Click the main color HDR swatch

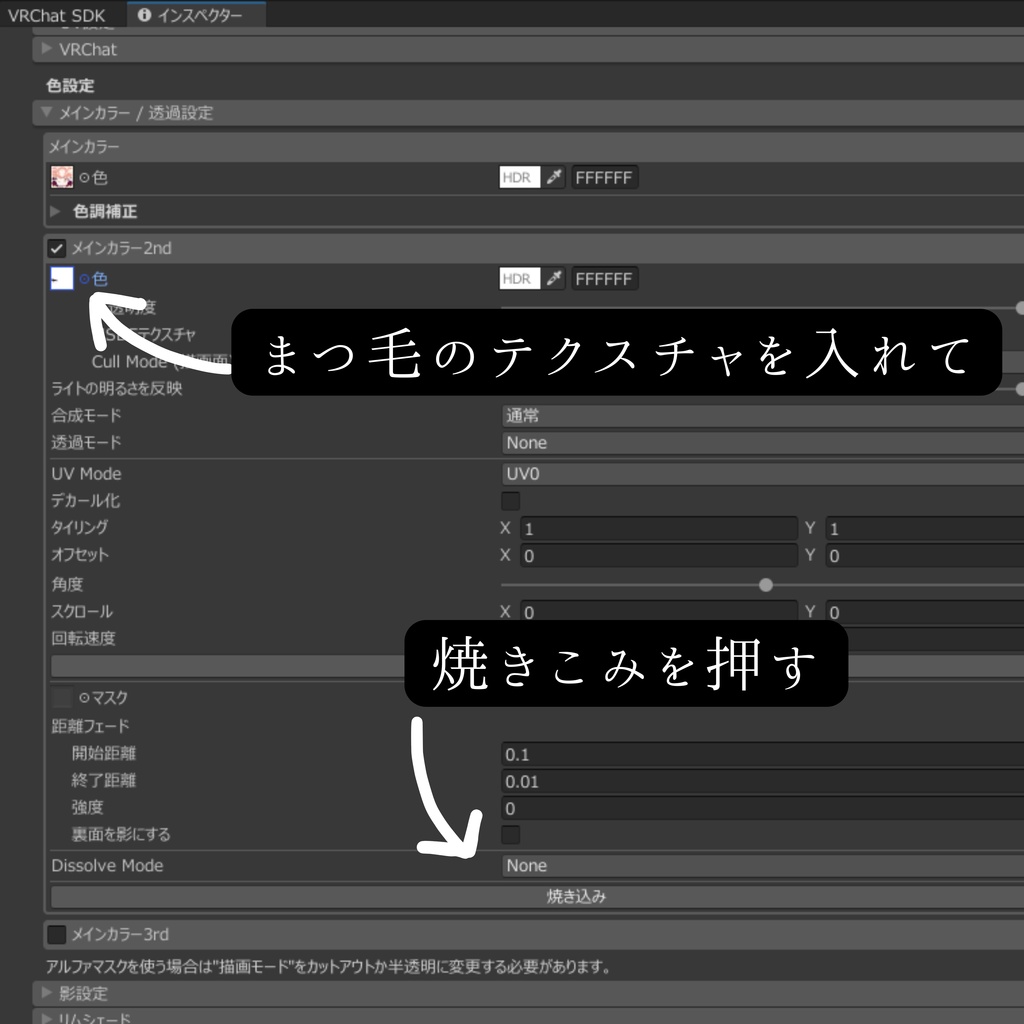(x=520, y=177)
